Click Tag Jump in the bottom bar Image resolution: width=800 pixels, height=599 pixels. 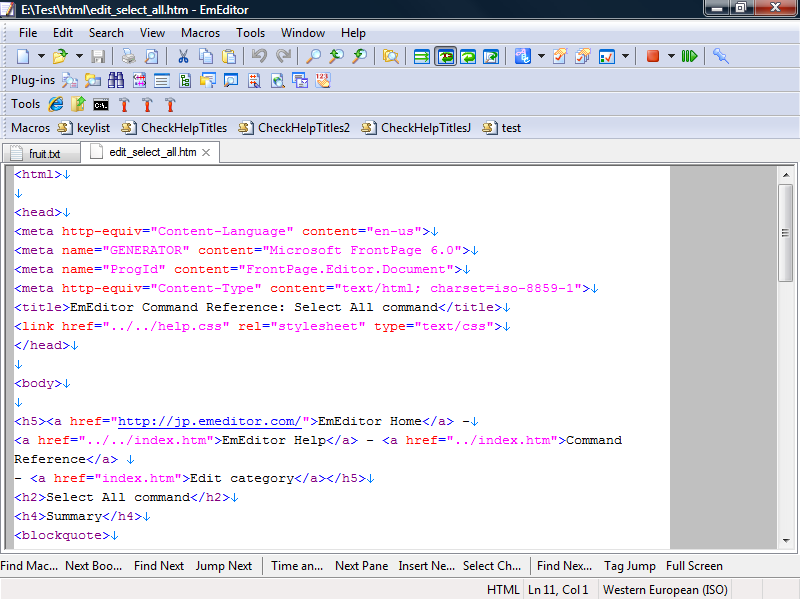(x=630, y=566)
